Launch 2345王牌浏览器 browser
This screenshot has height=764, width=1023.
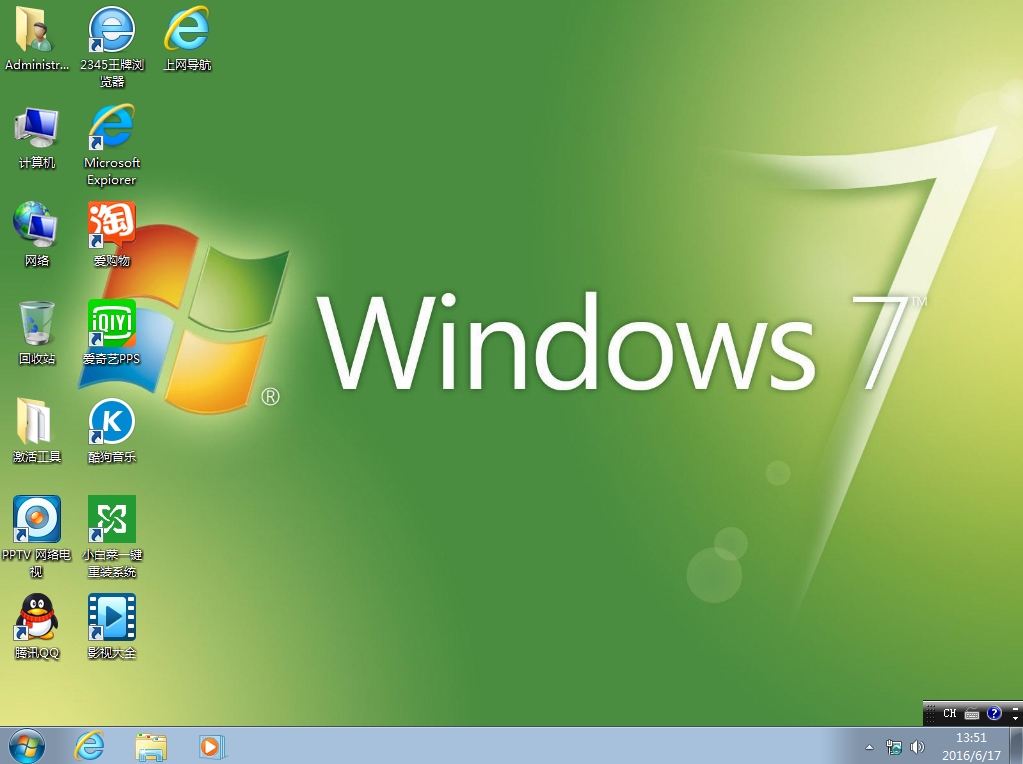[110, 30]
